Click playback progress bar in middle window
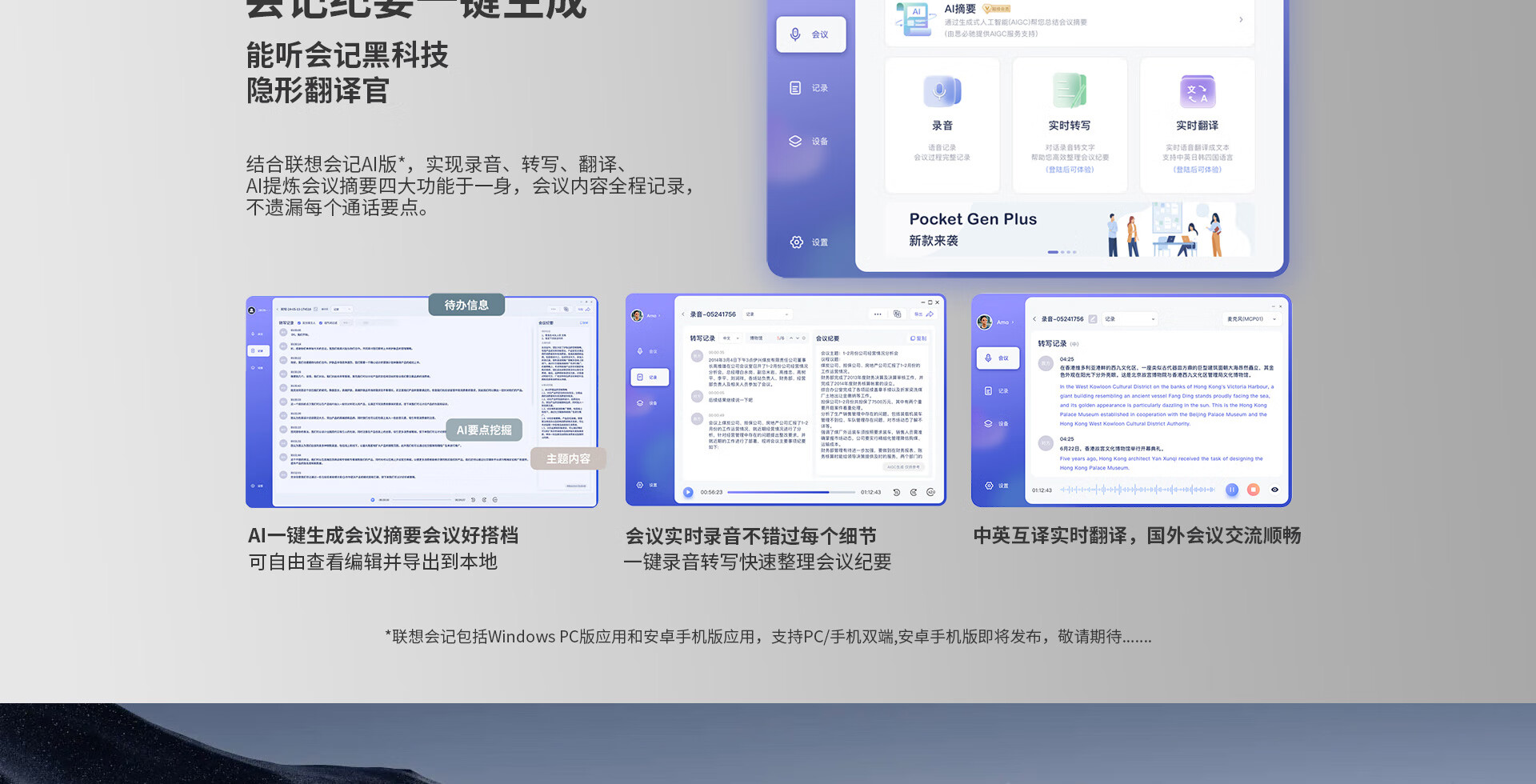1536x784 pixels. [791, 492]
